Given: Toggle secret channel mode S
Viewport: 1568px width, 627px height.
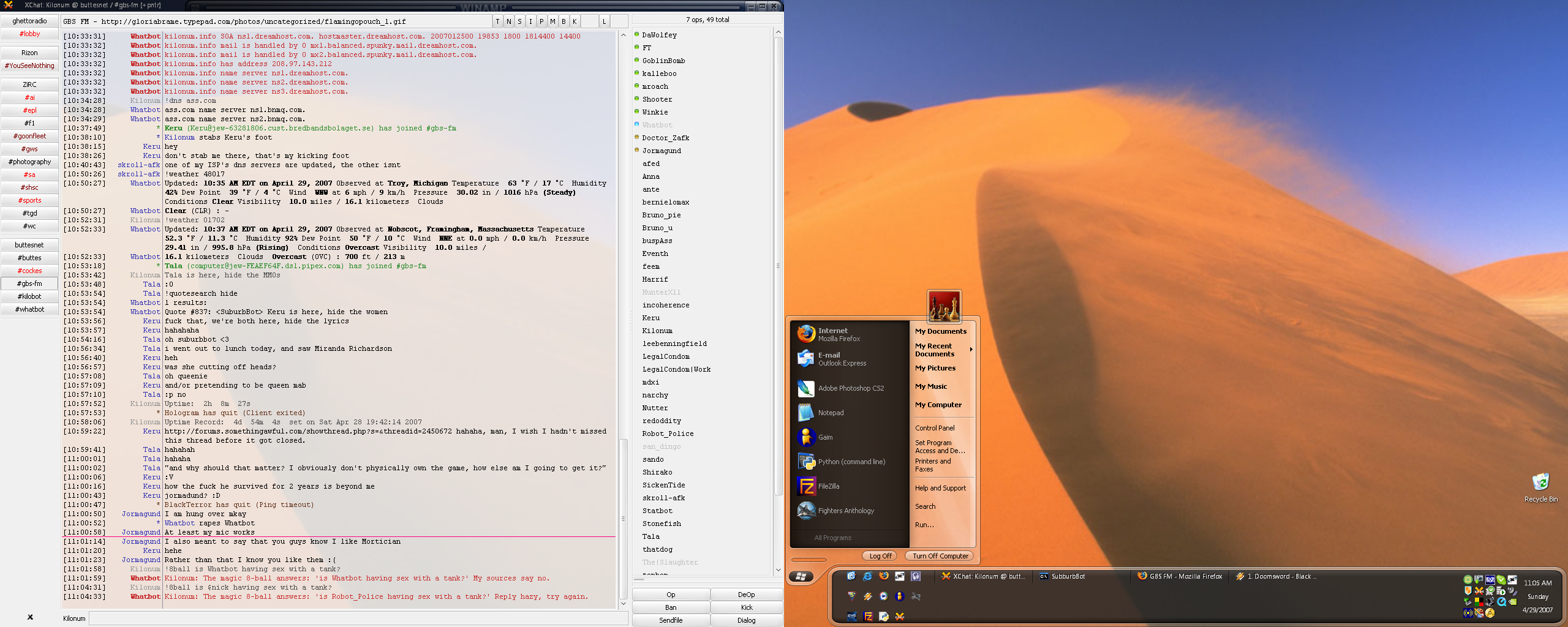Looking at the screenshot, I should pos(519,21).
